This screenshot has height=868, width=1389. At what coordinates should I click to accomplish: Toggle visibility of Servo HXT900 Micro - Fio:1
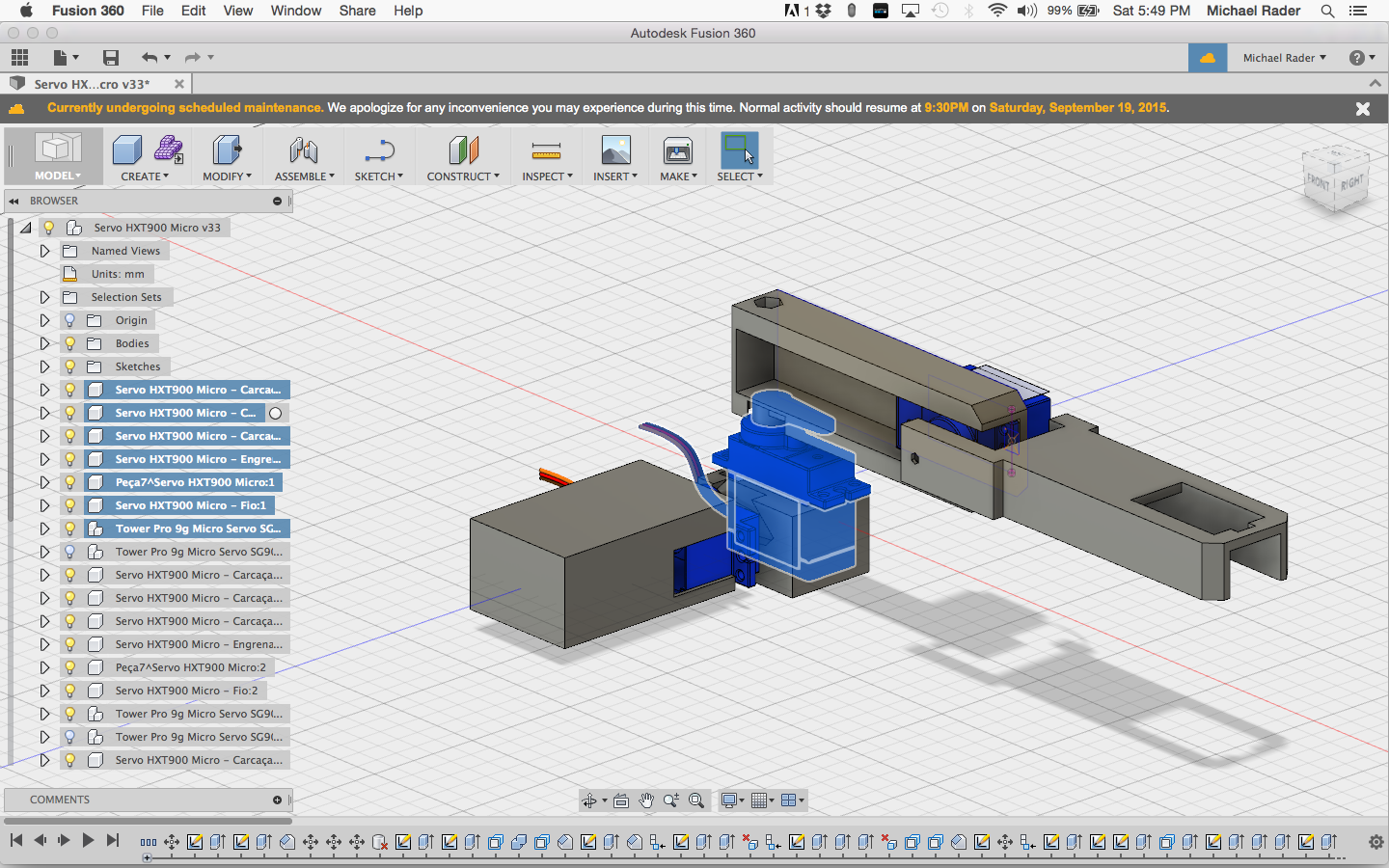[69, 505]
